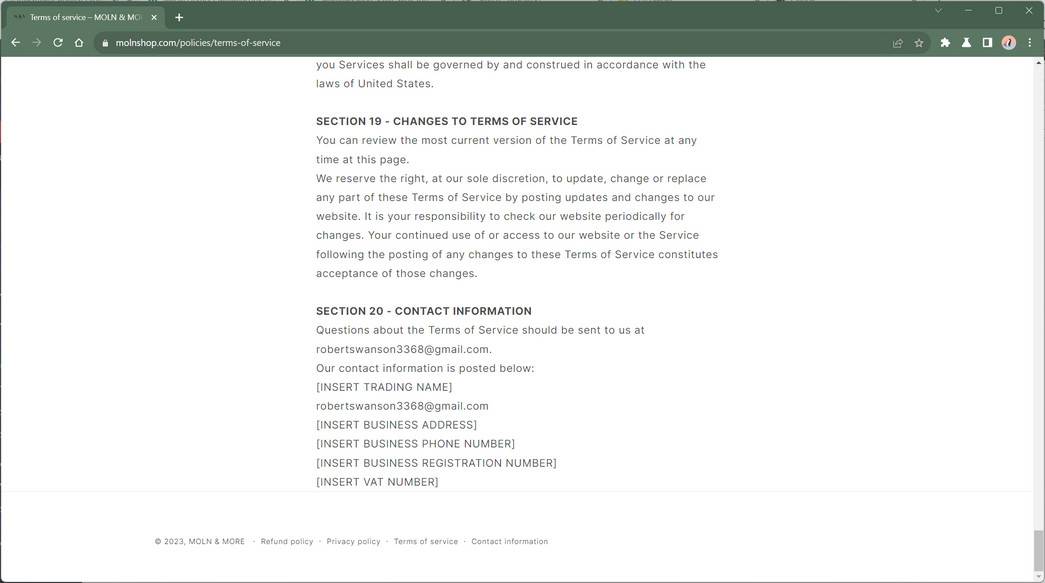View site security info via lock icon
Screen dimensions: 1045x583
click(104, 43)
